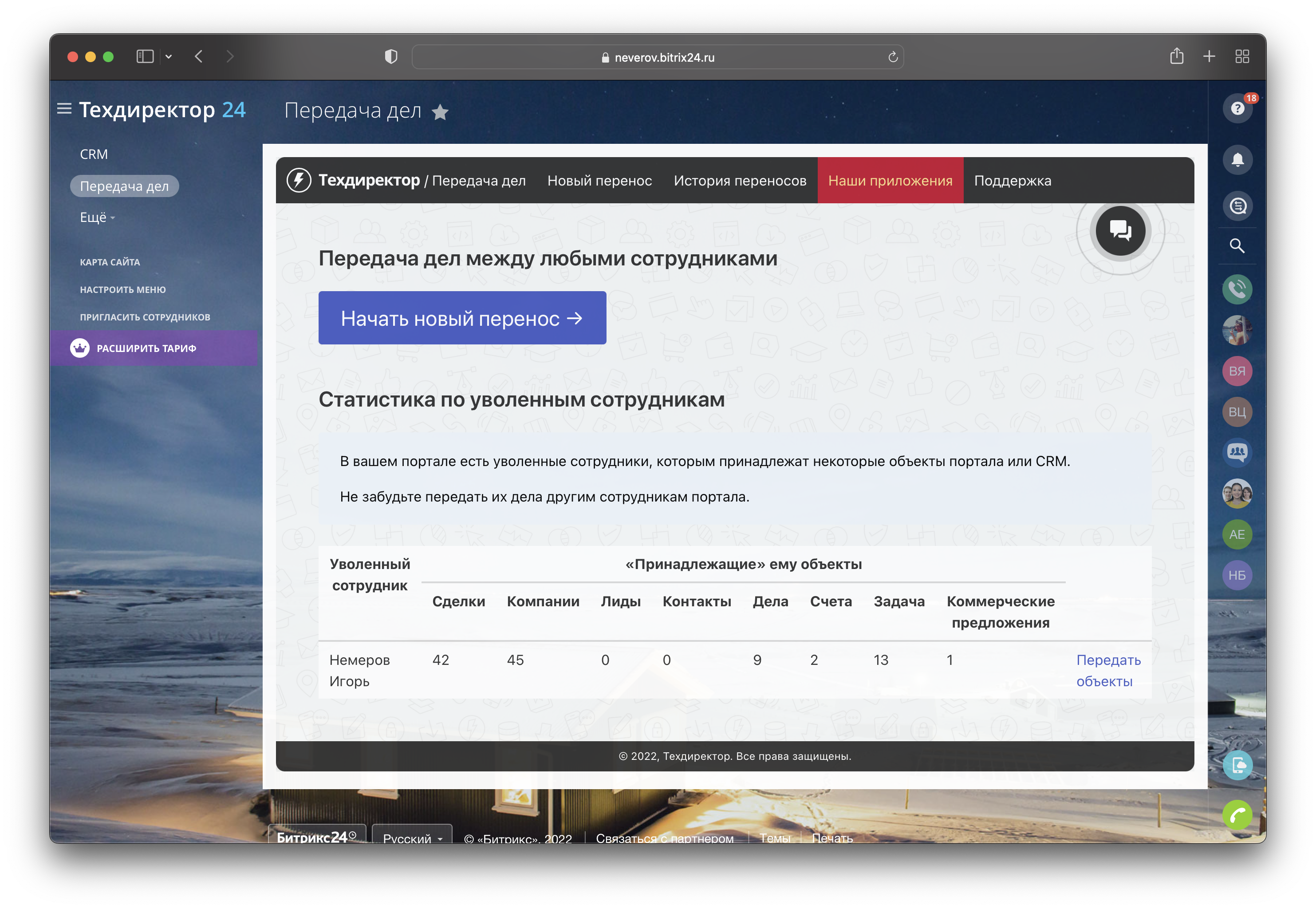Click the search magnifier in right panel

[x=1237, y=246]
